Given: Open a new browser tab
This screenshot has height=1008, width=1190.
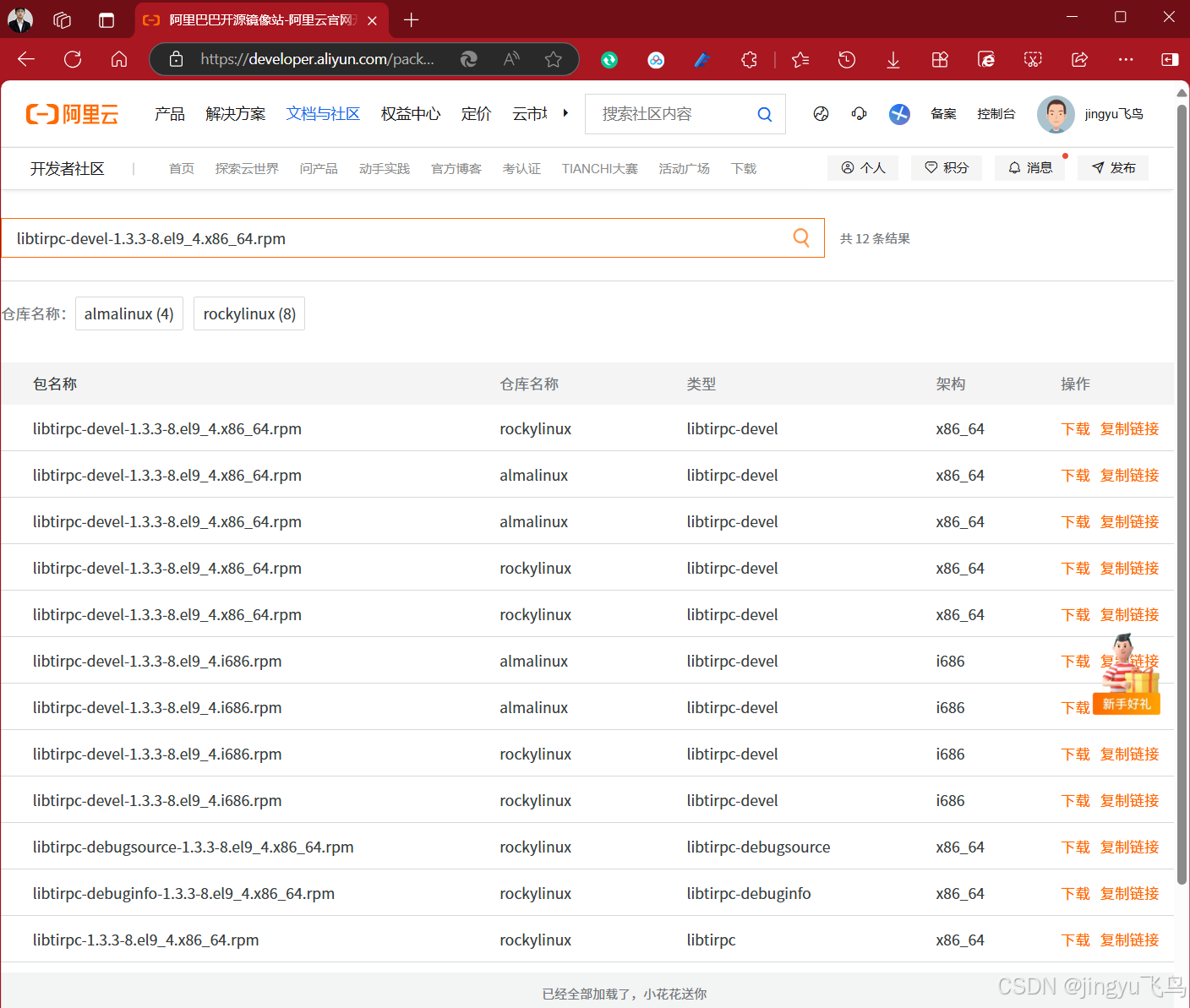Looking at the screenshot, I should pos(412,20).
